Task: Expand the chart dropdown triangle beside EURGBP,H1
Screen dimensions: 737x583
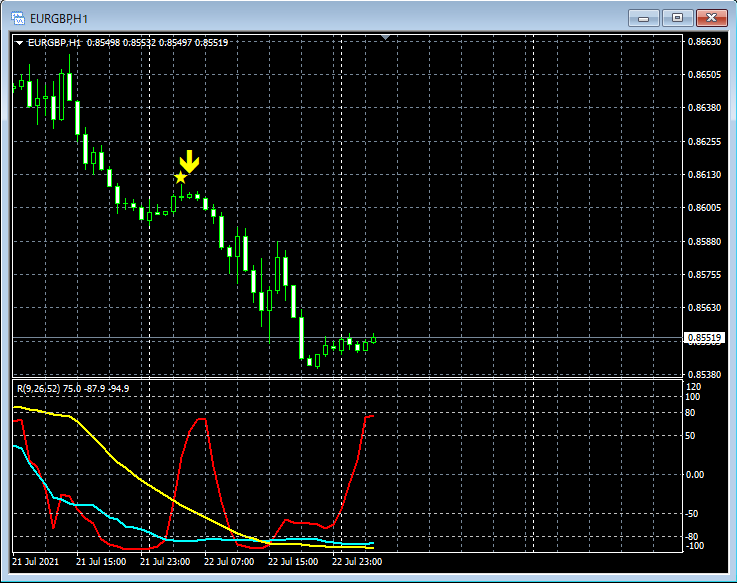Action: click(x=19, y=43)
